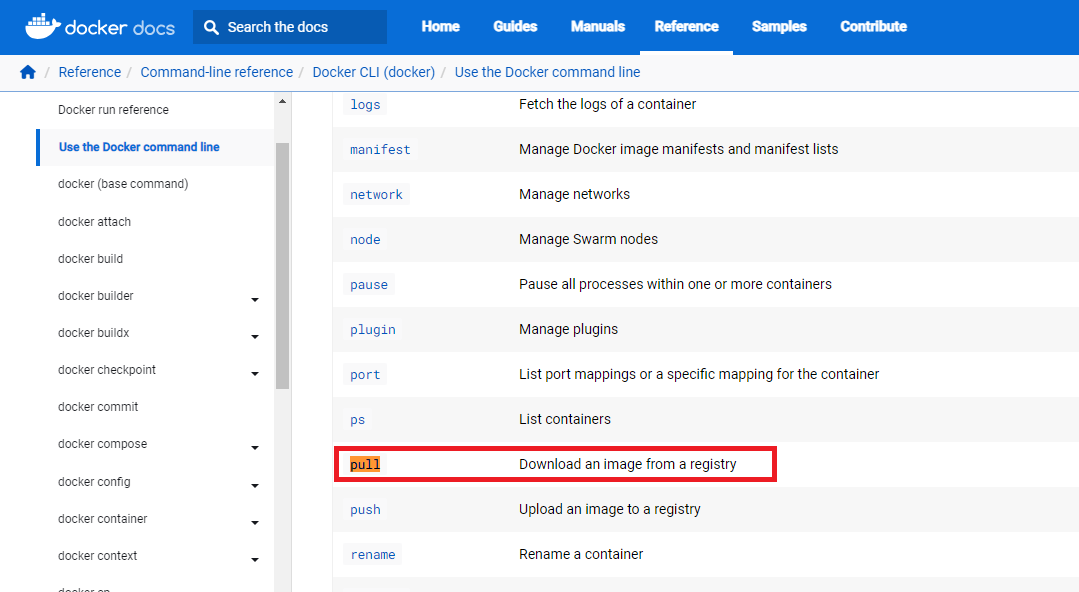Open the network command link
The height and width of the screenshot is (592, 1079).
click(x=376, y=195)
